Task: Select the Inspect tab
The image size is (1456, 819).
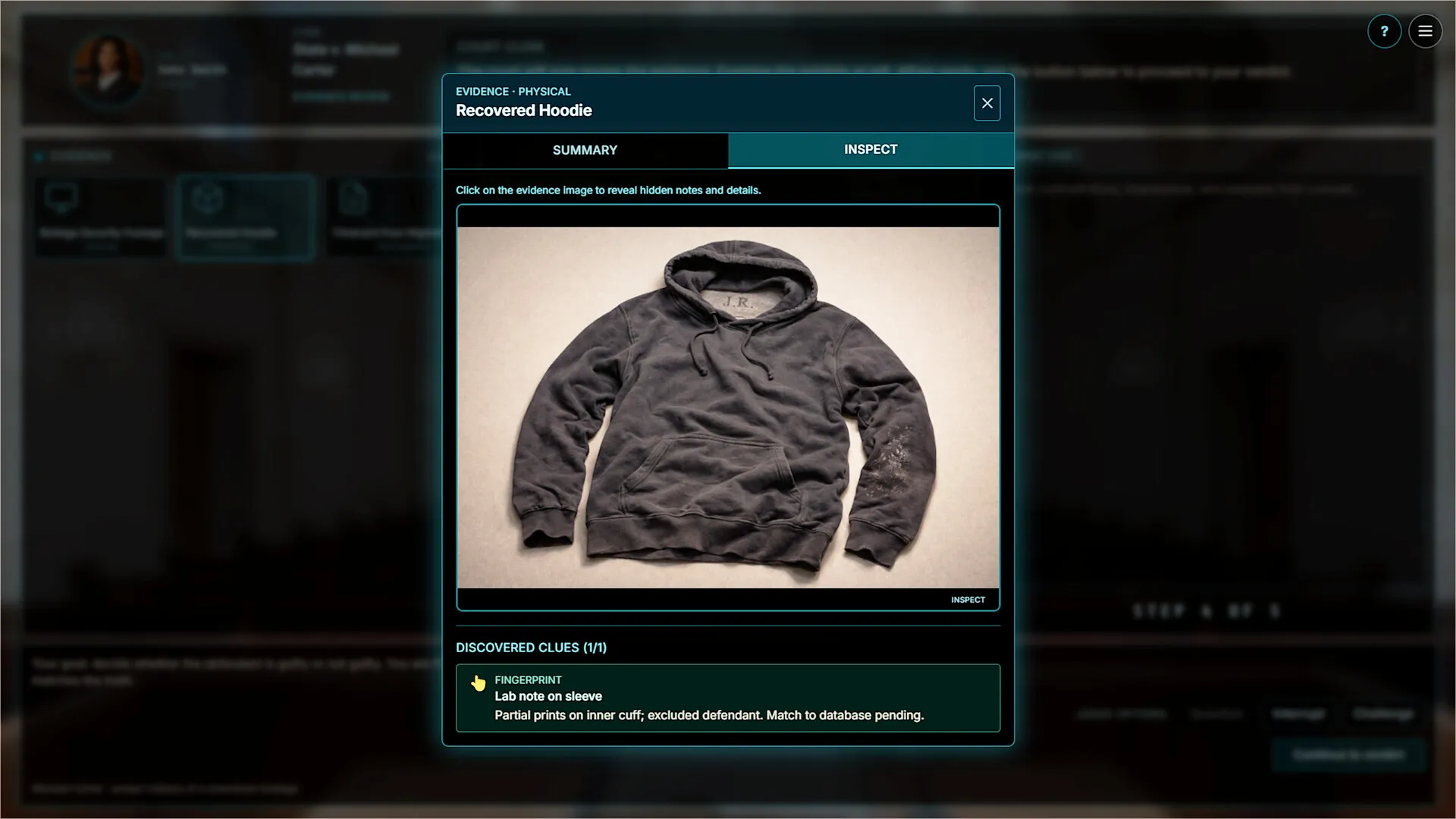Action: 871,149
